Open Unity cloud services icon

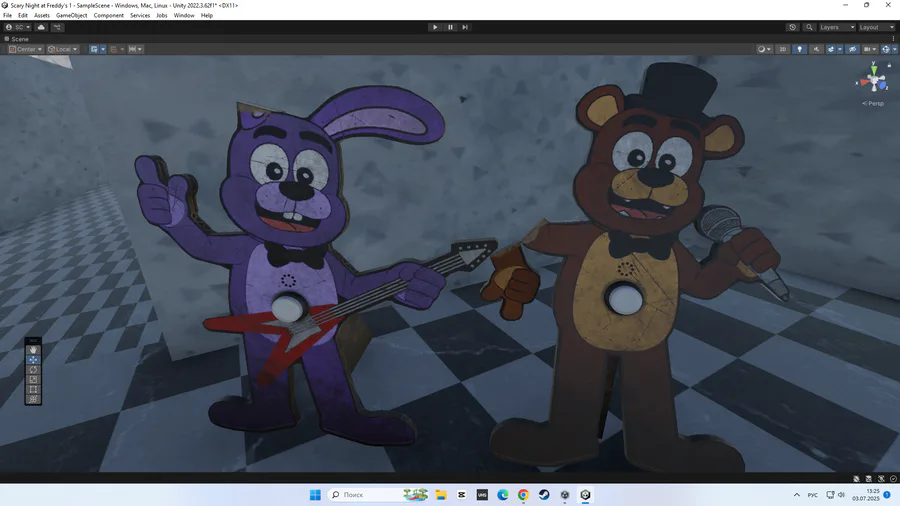pos(41,27)
